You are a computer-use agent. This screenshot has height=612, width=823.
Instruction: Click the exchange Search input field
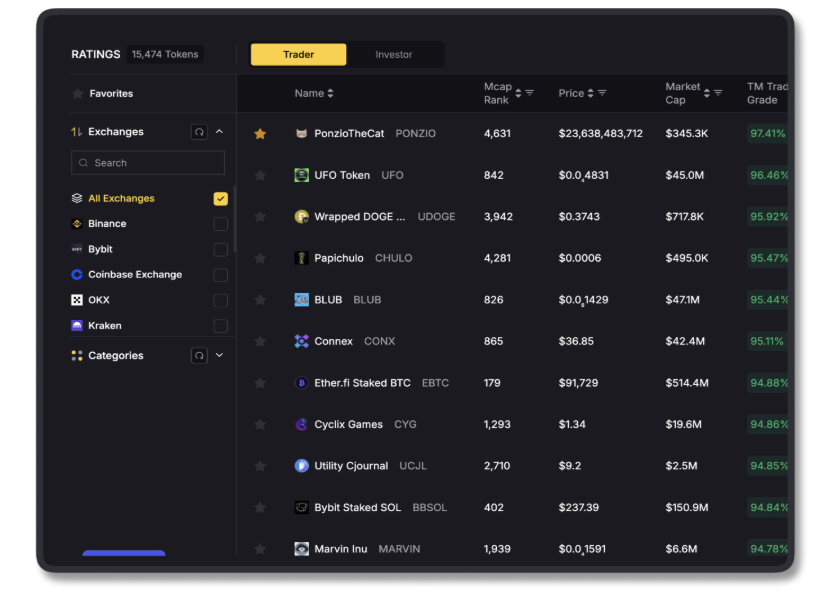pos(148,163)
